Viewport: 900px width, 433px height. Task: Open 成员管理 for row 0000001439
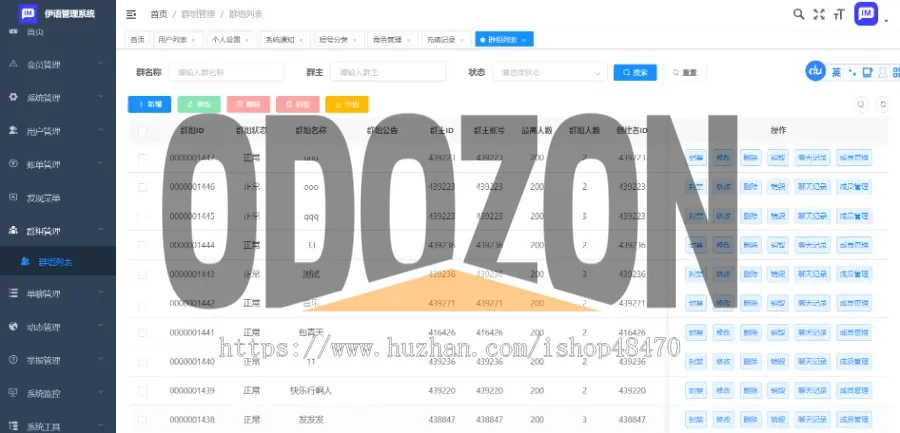click(x=854, y=391)
